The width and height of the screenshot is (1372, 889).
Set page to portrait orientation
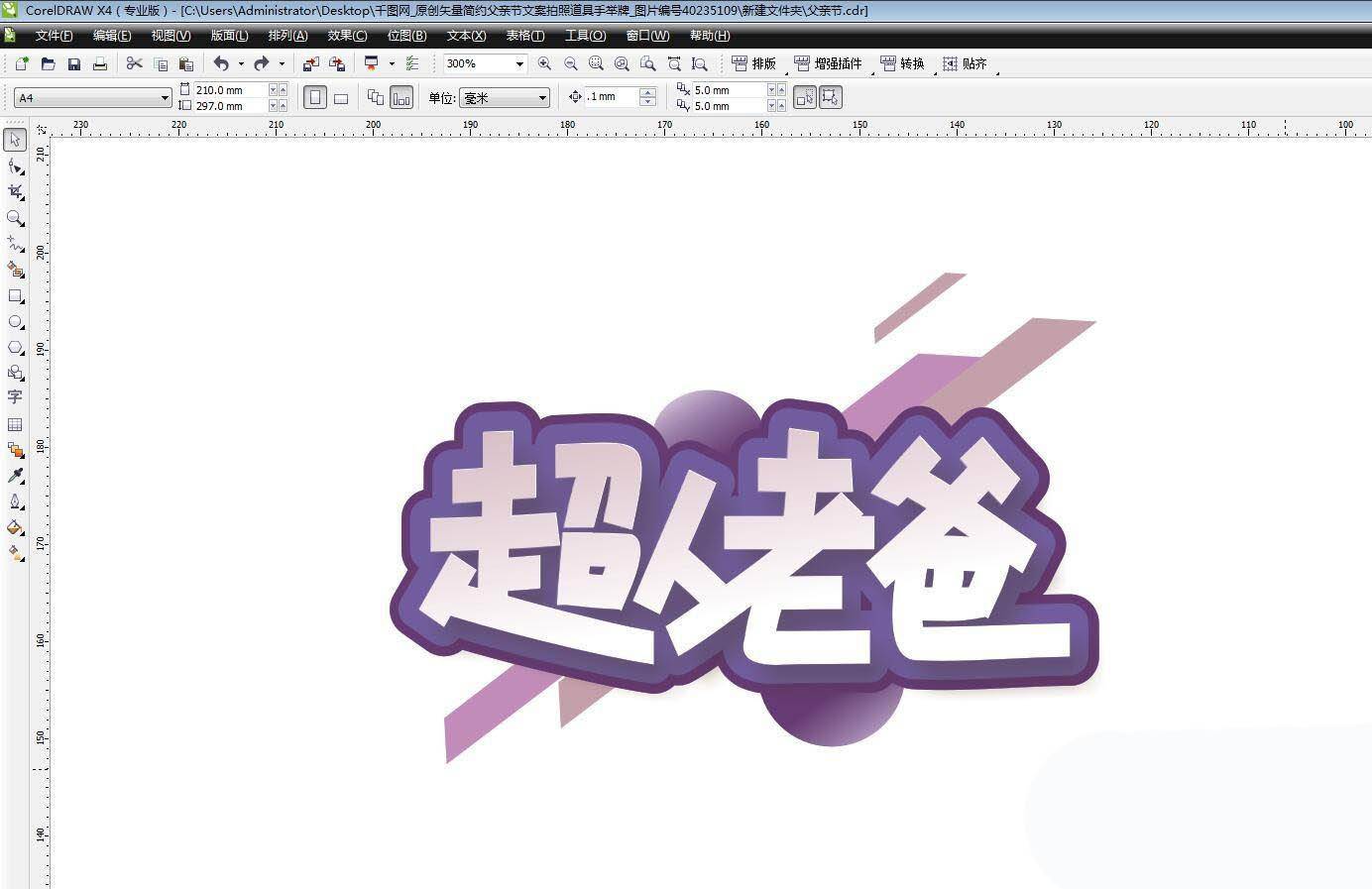pos(315,98)
